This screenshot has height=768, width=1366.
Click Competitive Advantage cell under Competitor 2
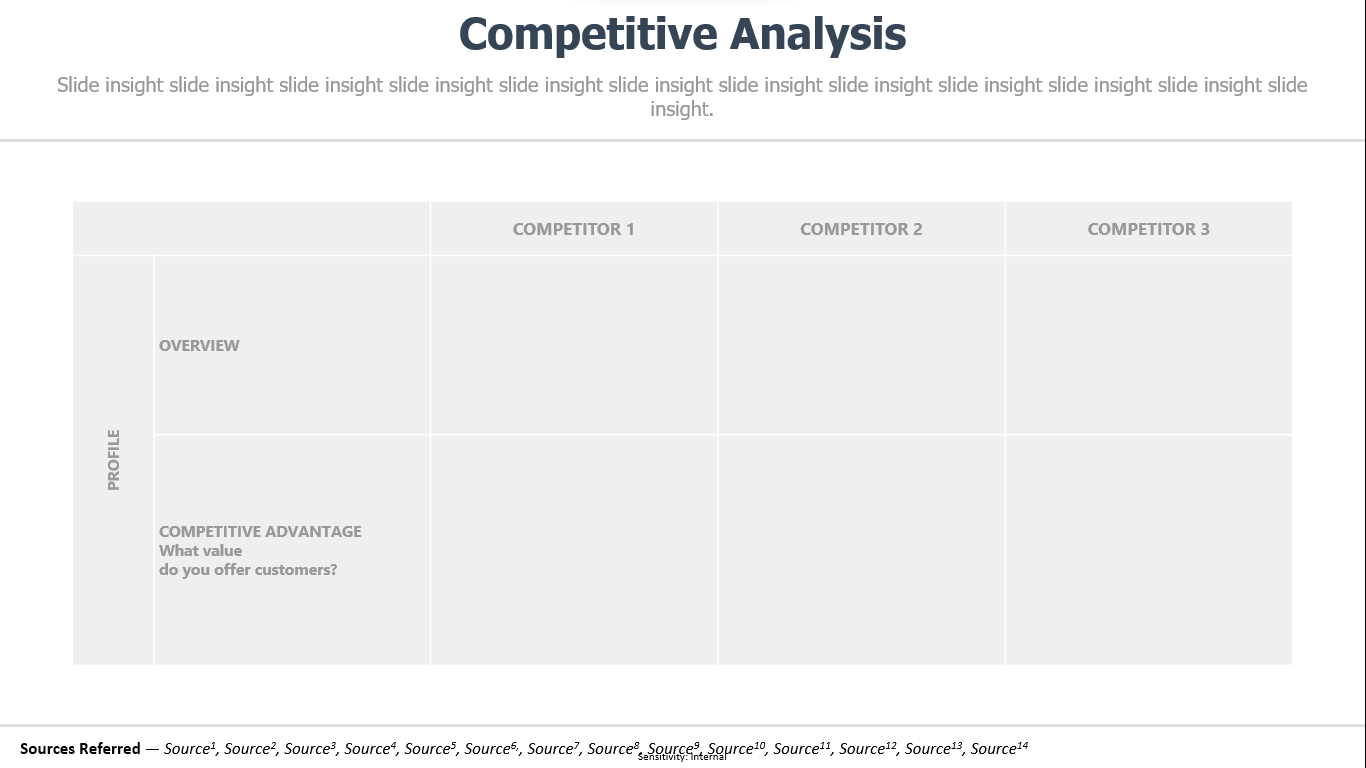click(861, 550)
